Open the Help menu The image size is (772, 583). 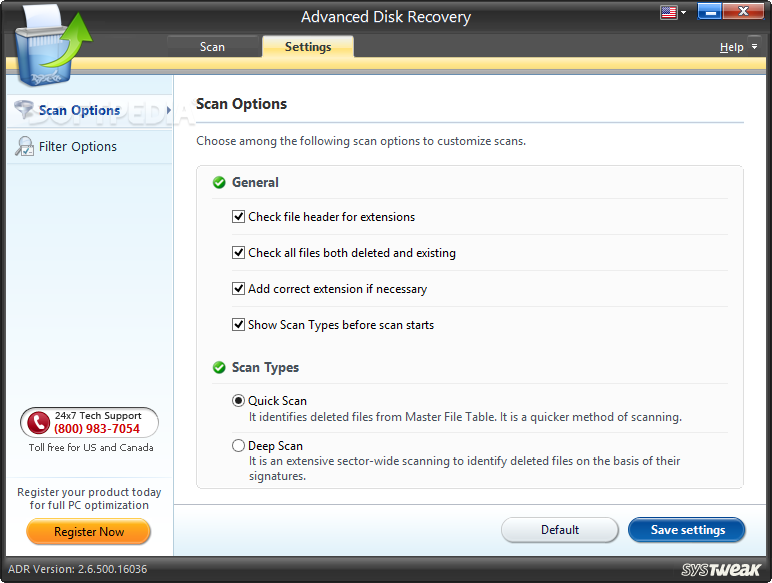click(731, 47)
